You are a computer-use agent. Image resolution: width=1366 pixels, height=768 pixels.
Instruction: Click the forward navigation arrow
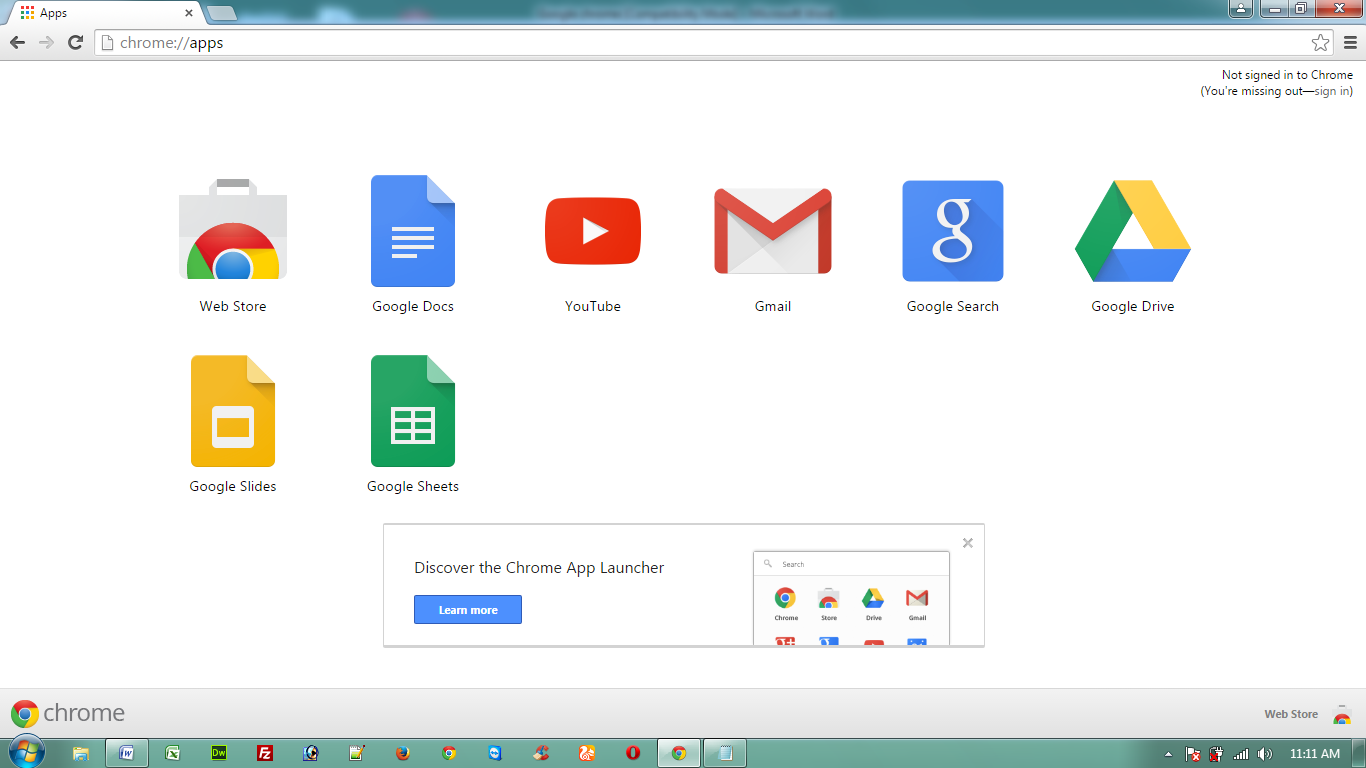46,42
